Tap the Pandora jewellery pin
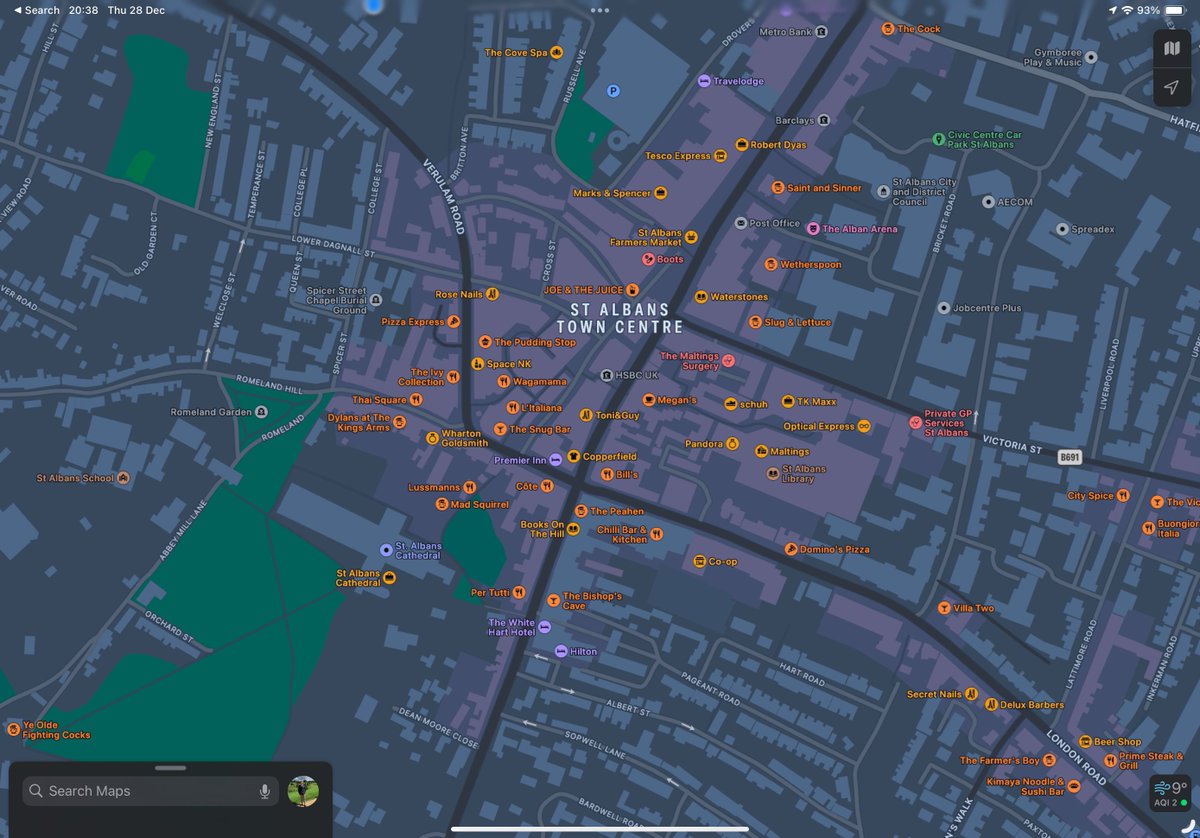 click(732, 444)
